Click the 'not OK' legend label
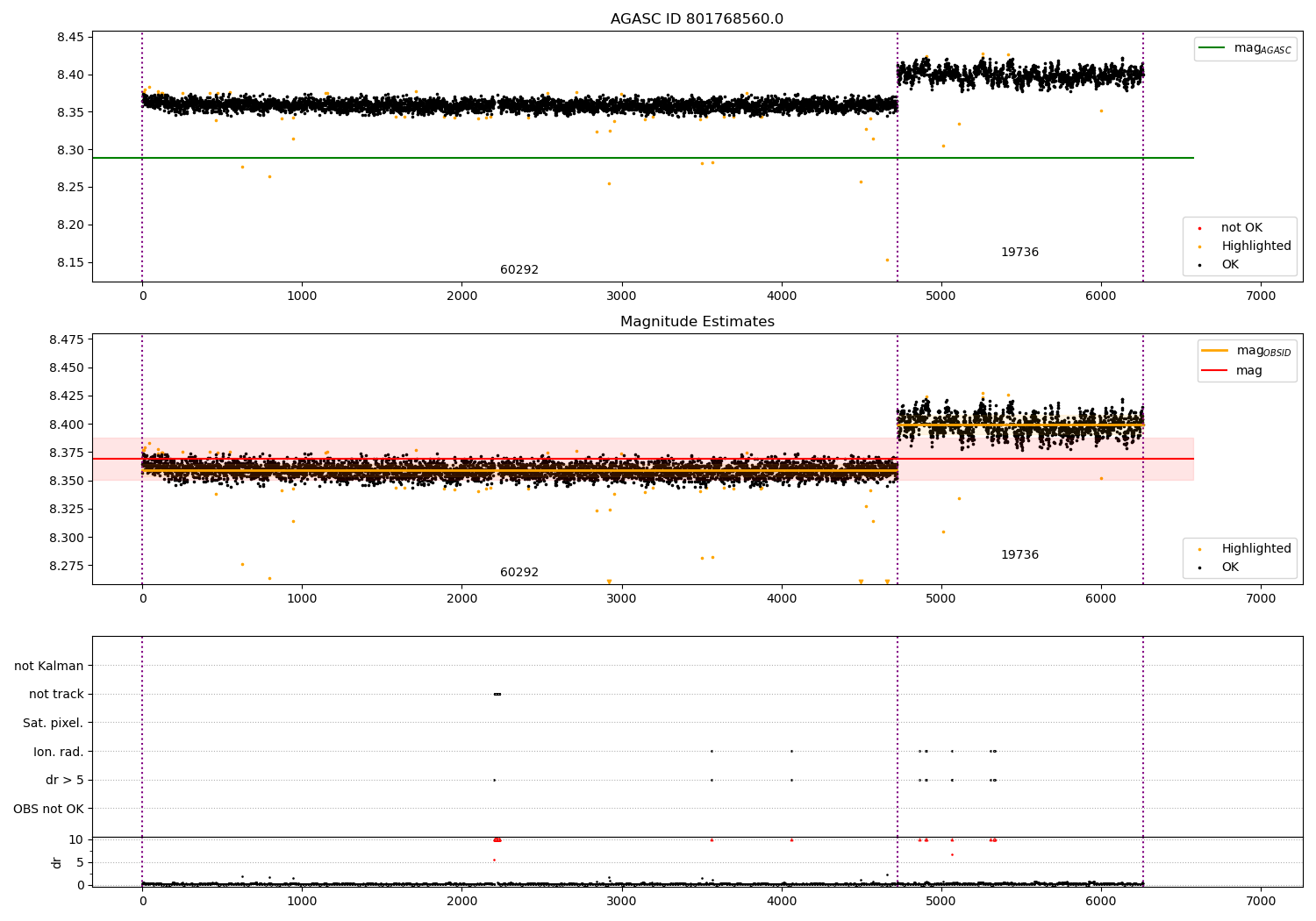This screenshot has height=921, width=1316. [x=1241, y=228]
